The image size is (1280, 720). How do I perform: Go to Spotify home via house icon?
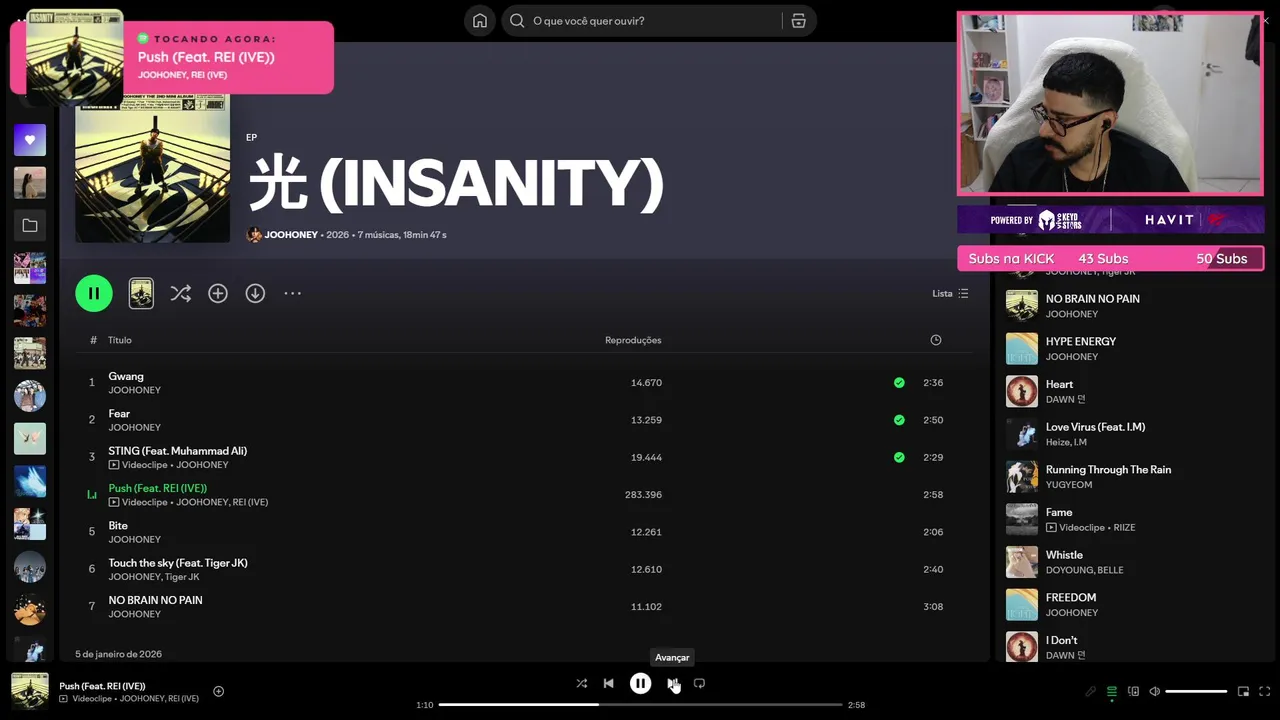tap(480, 21)
